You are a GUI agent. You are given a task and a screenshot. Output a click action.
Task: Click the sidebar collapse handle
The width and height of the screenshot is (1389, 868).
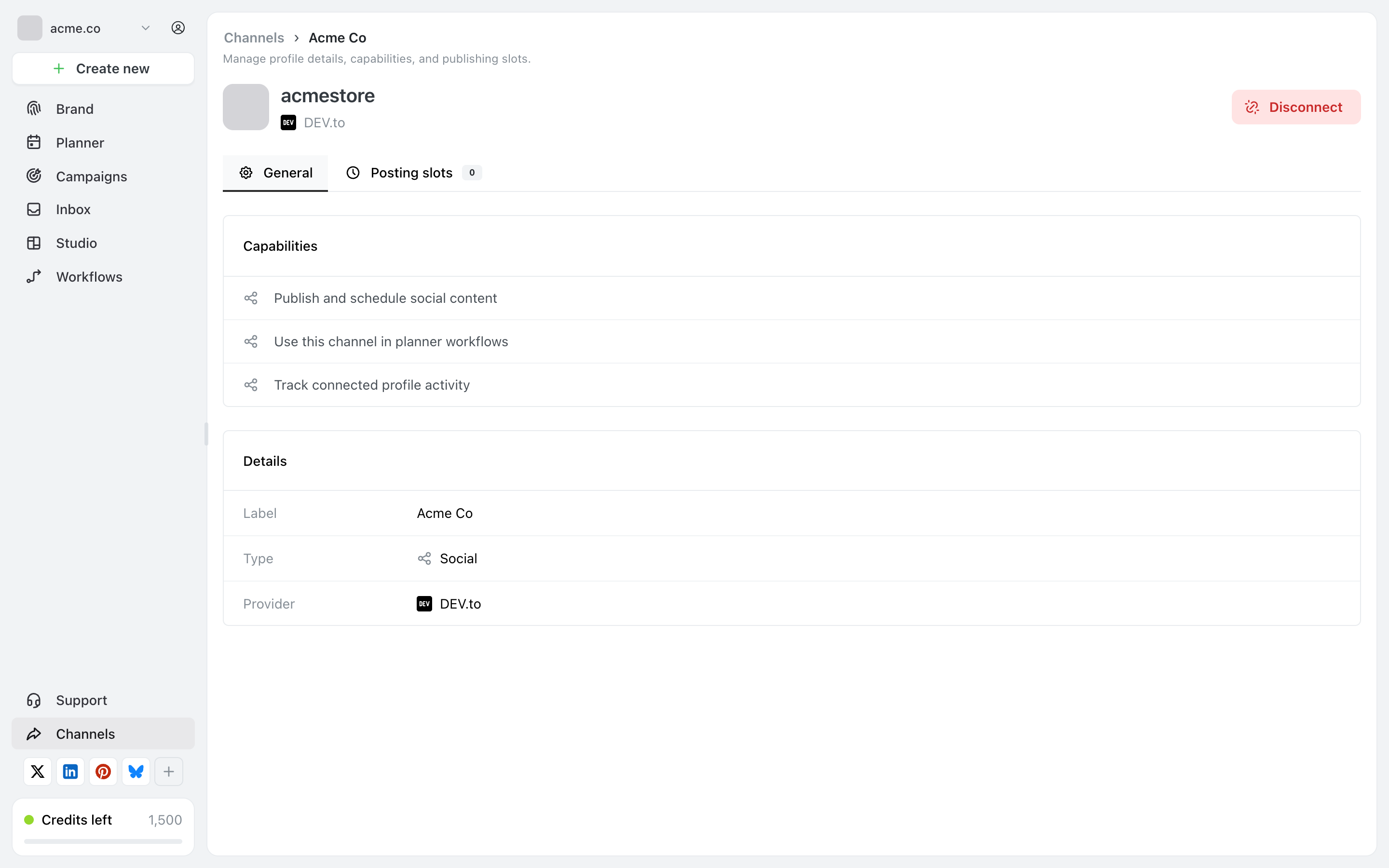(x=206, y=434)
